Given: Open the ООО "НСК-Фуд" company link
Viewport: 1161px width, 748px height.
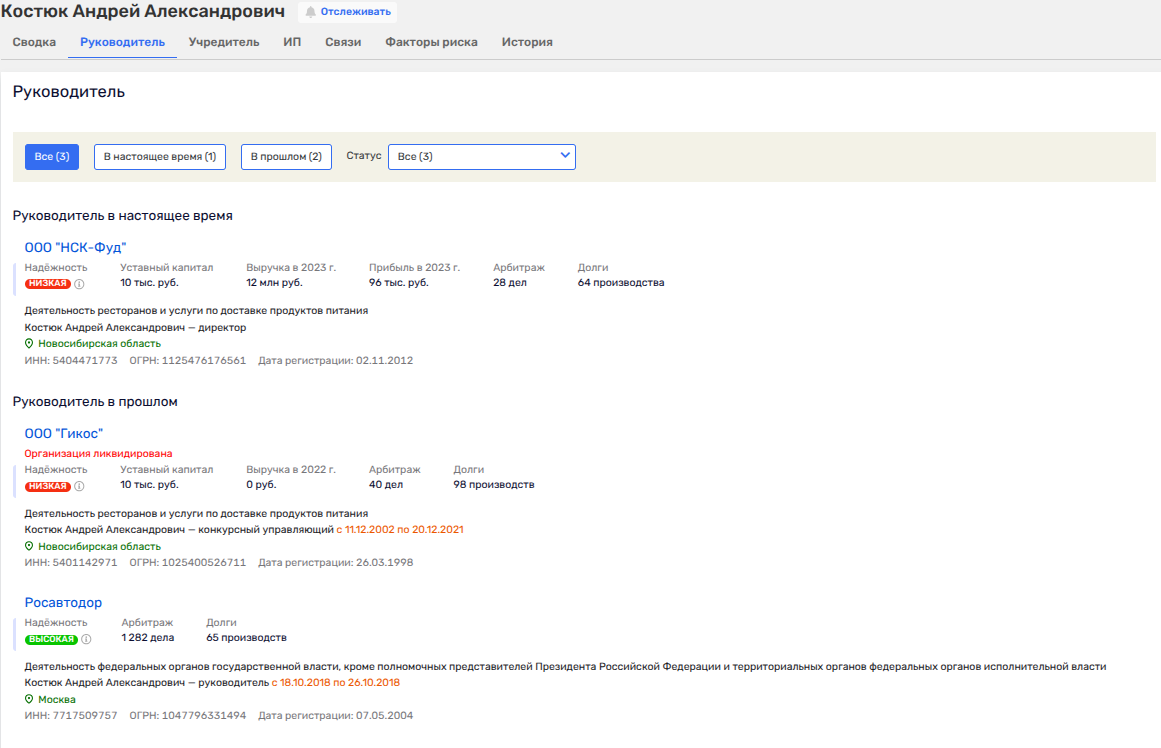Looking at the screenshot, I should [x=76, y=247].
